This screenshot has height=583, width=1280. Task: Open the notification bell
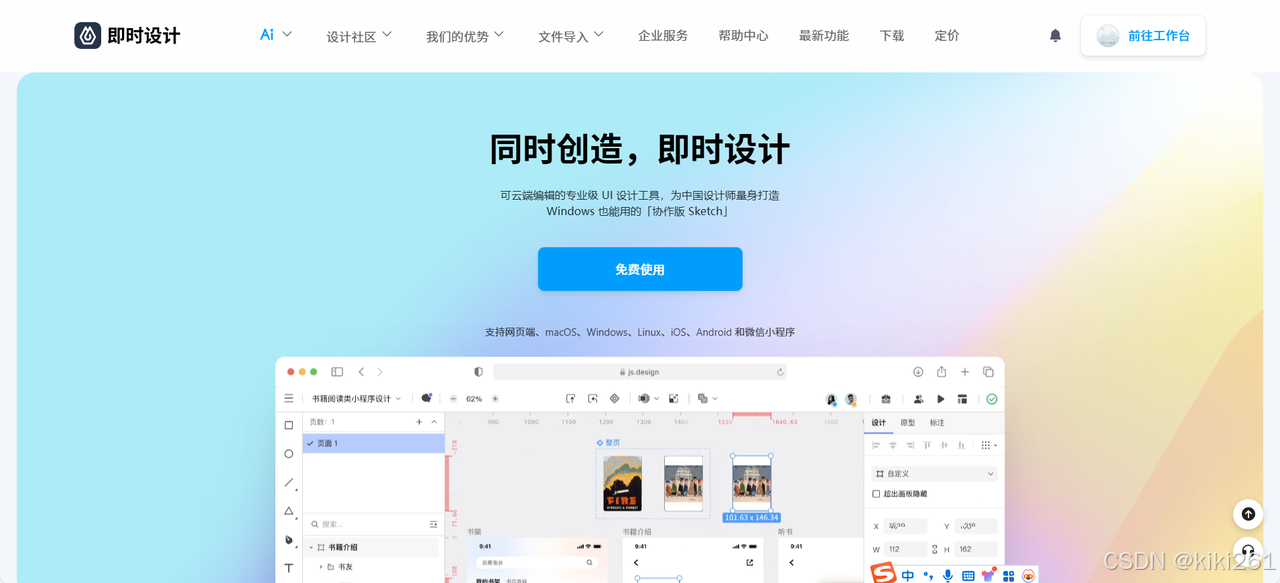(1055, 36)
